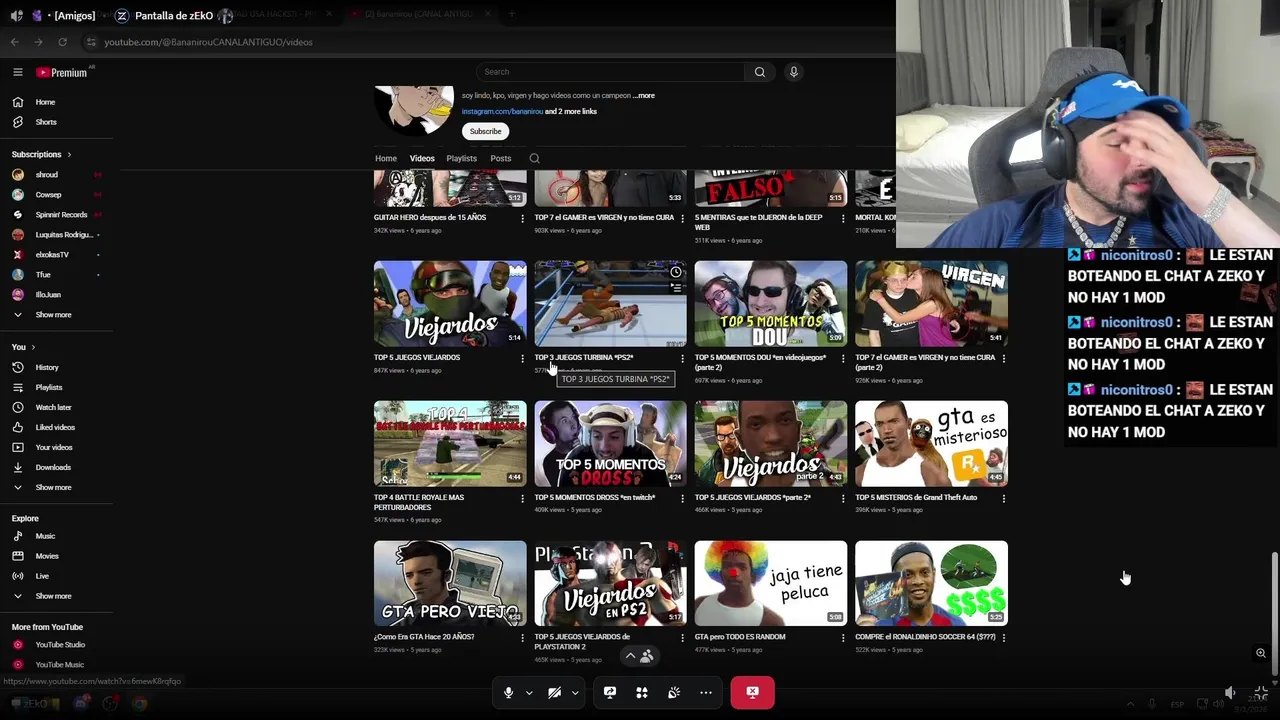Screen dimensions: 1280x720
Task: Click the YouTube Premium logo
Action: tap(62, 72)
